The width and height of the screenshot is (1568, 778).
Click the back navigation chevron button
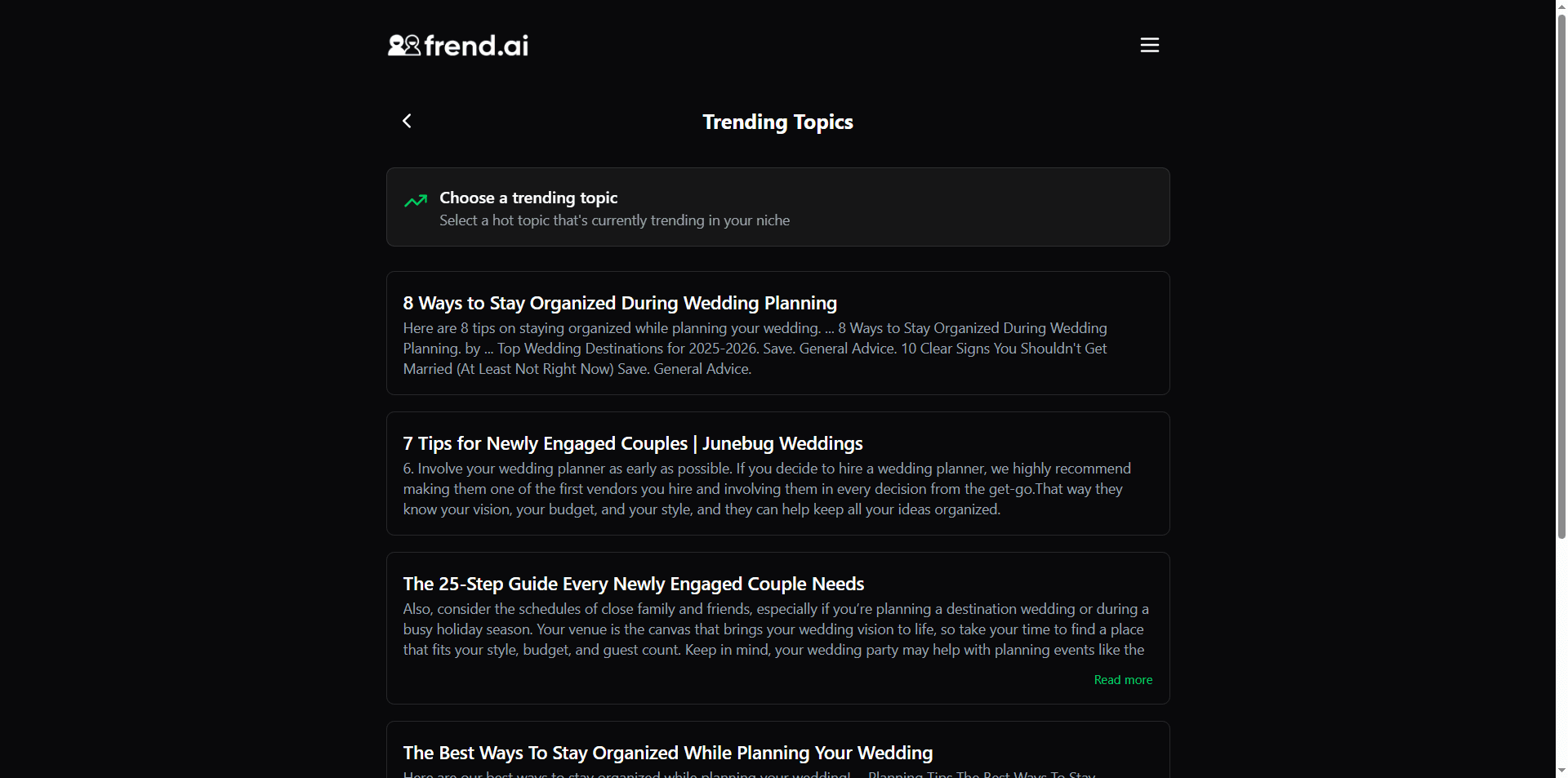406,120
